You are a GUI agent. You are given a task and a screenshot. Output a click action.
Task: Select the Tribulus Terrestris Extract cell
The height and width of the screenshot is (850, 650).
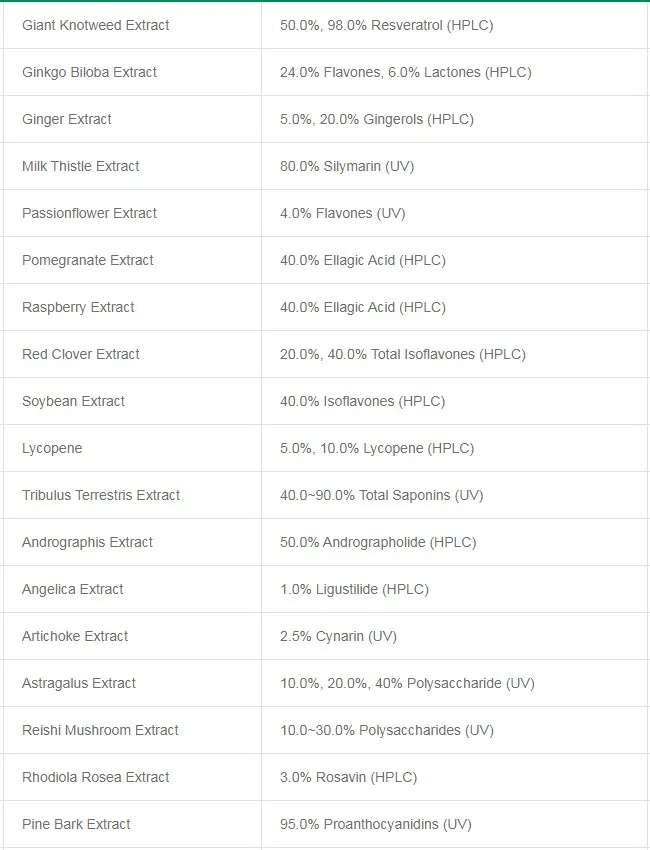101,495
